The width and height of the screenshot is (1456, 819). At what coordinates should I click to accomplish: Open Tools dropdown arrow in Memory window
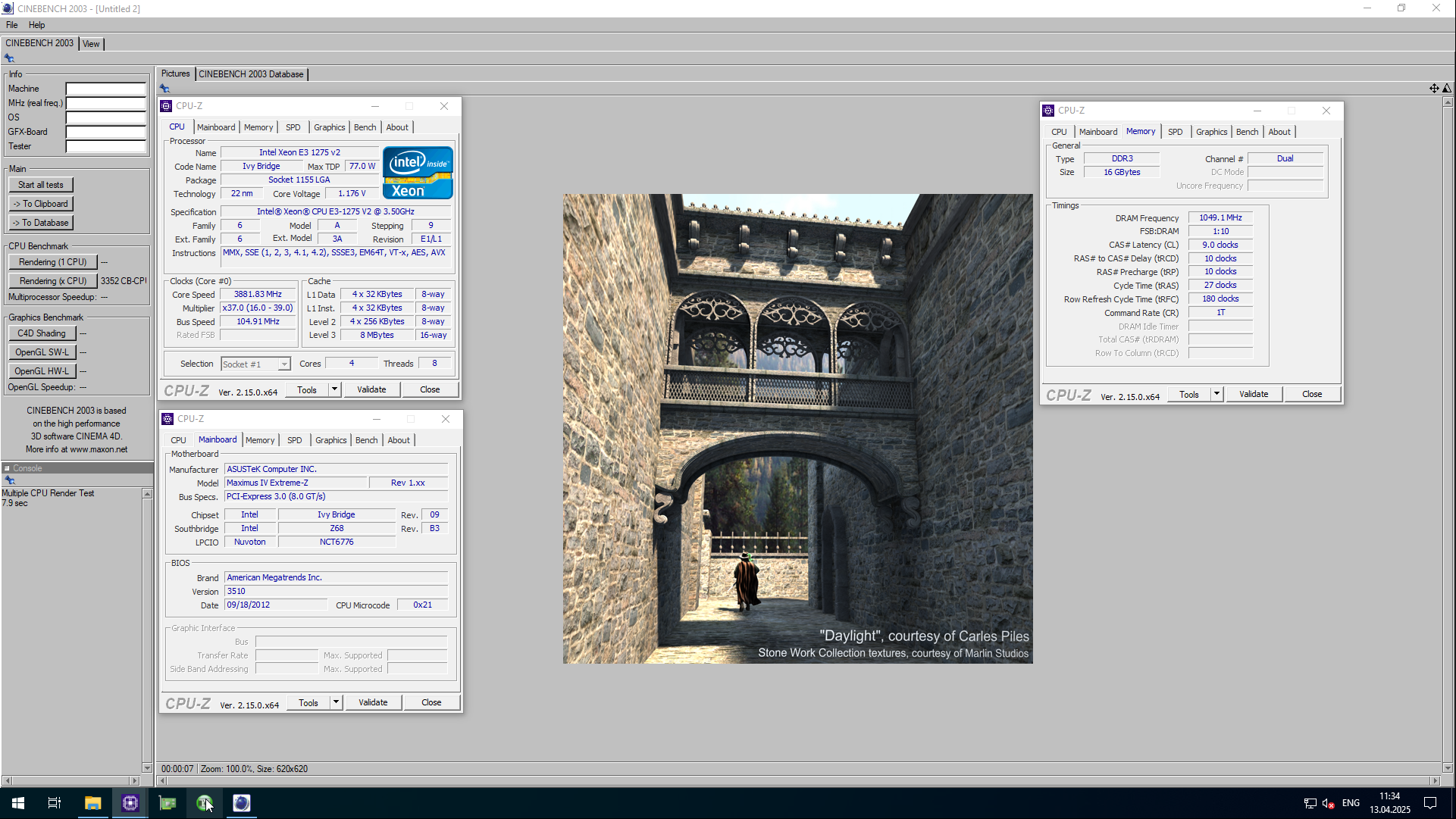coord(1216,394)
